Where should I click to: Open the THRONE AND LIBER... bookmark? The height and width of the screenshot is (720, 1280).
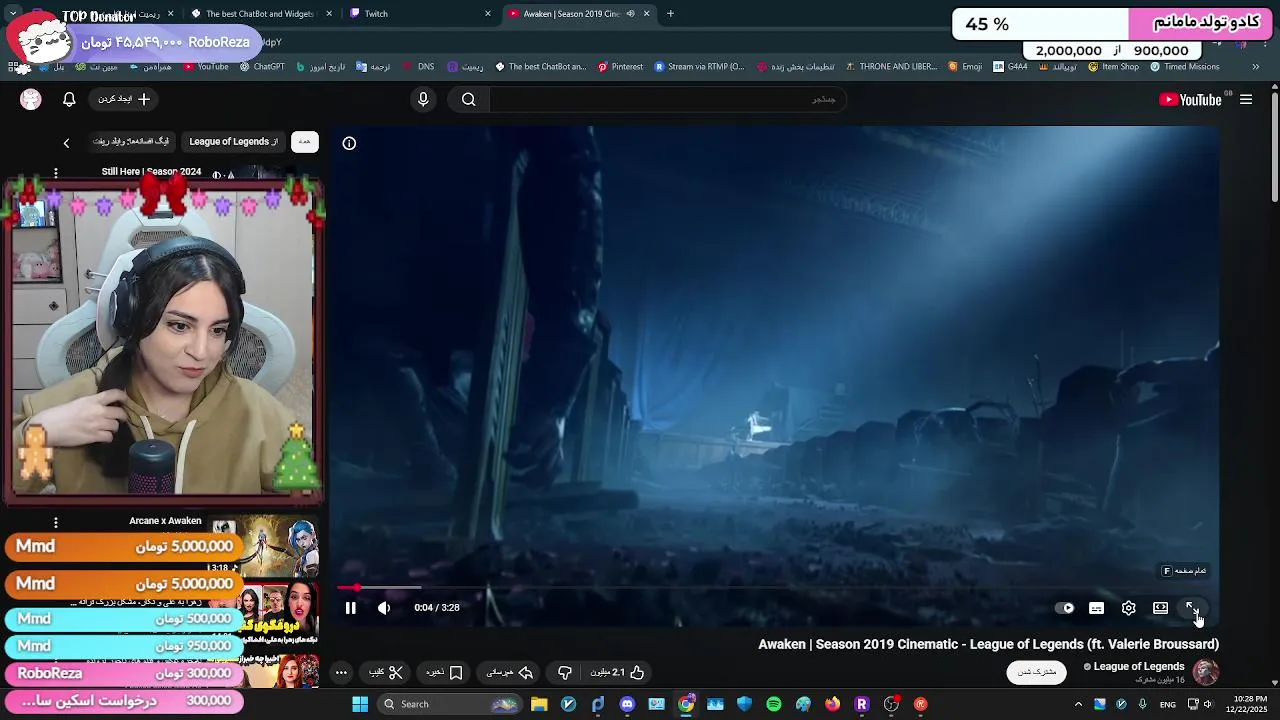point(891,67)
